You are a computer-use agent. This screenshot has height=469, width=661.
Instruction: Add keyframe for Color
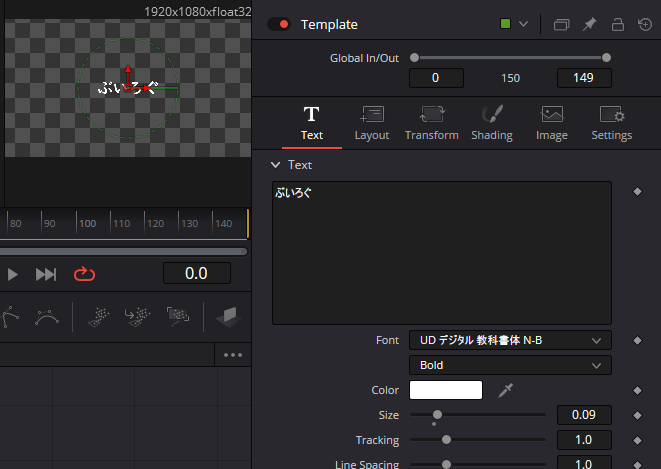pos(637,391)
